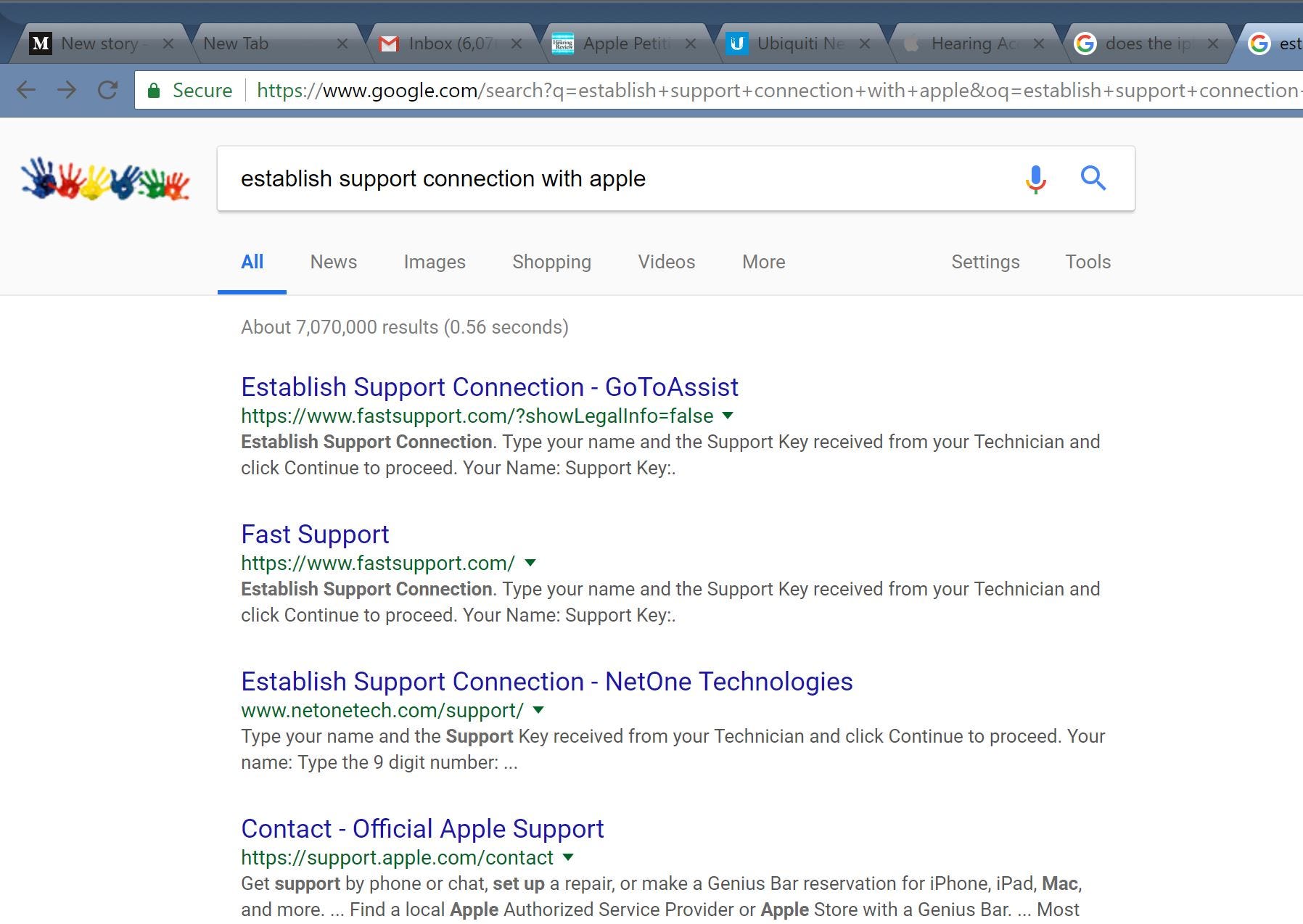Open the Fast Support result link
The image size is (1303, 924).
click(x=315, y=535)
